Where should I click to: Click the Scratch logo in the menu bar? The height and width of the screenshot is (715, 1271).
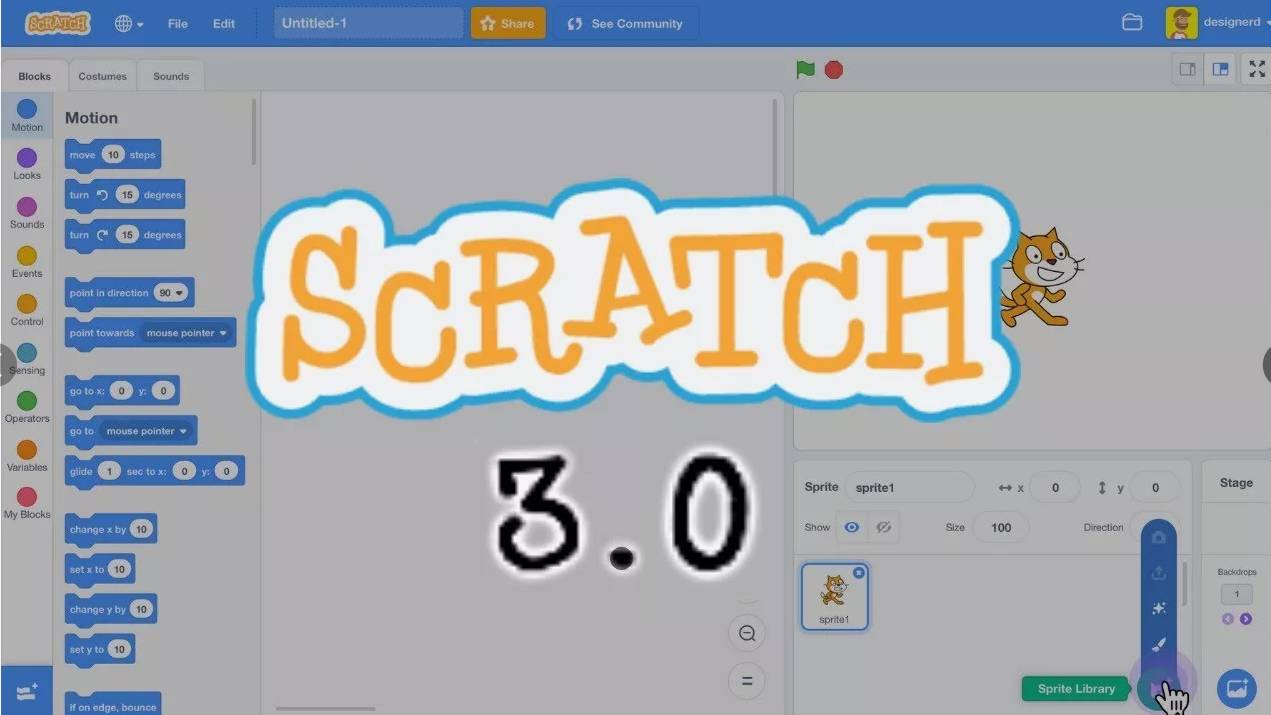pyautogui.click(x=57, y=23)
